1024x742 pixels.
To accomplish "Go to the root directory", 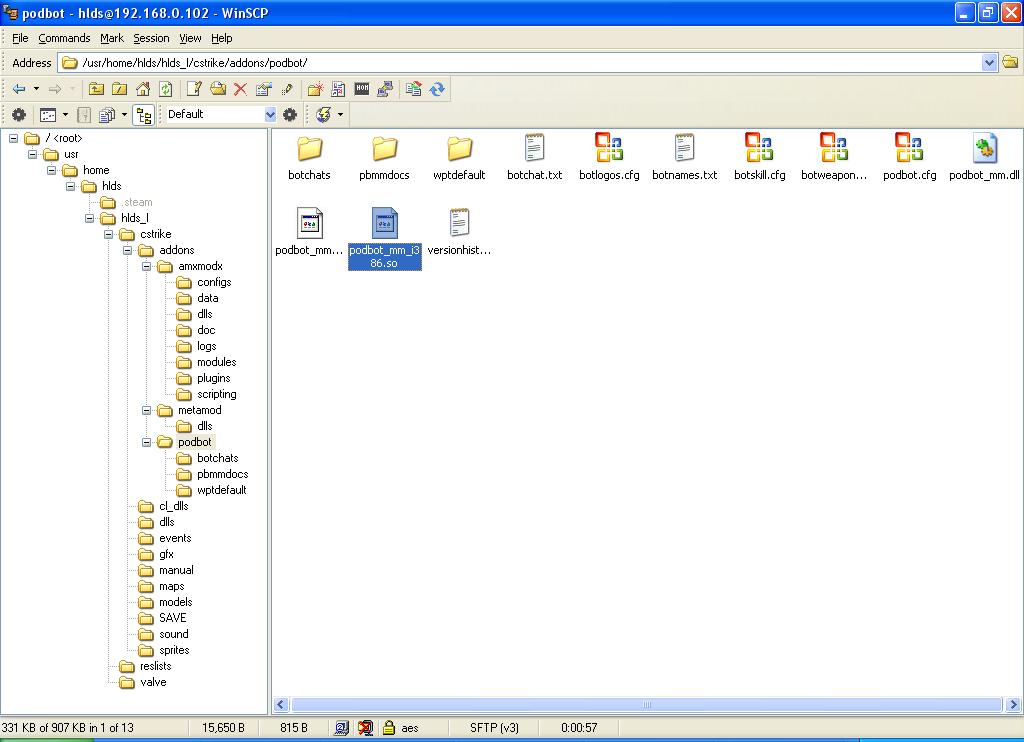I will pos(120,89).
